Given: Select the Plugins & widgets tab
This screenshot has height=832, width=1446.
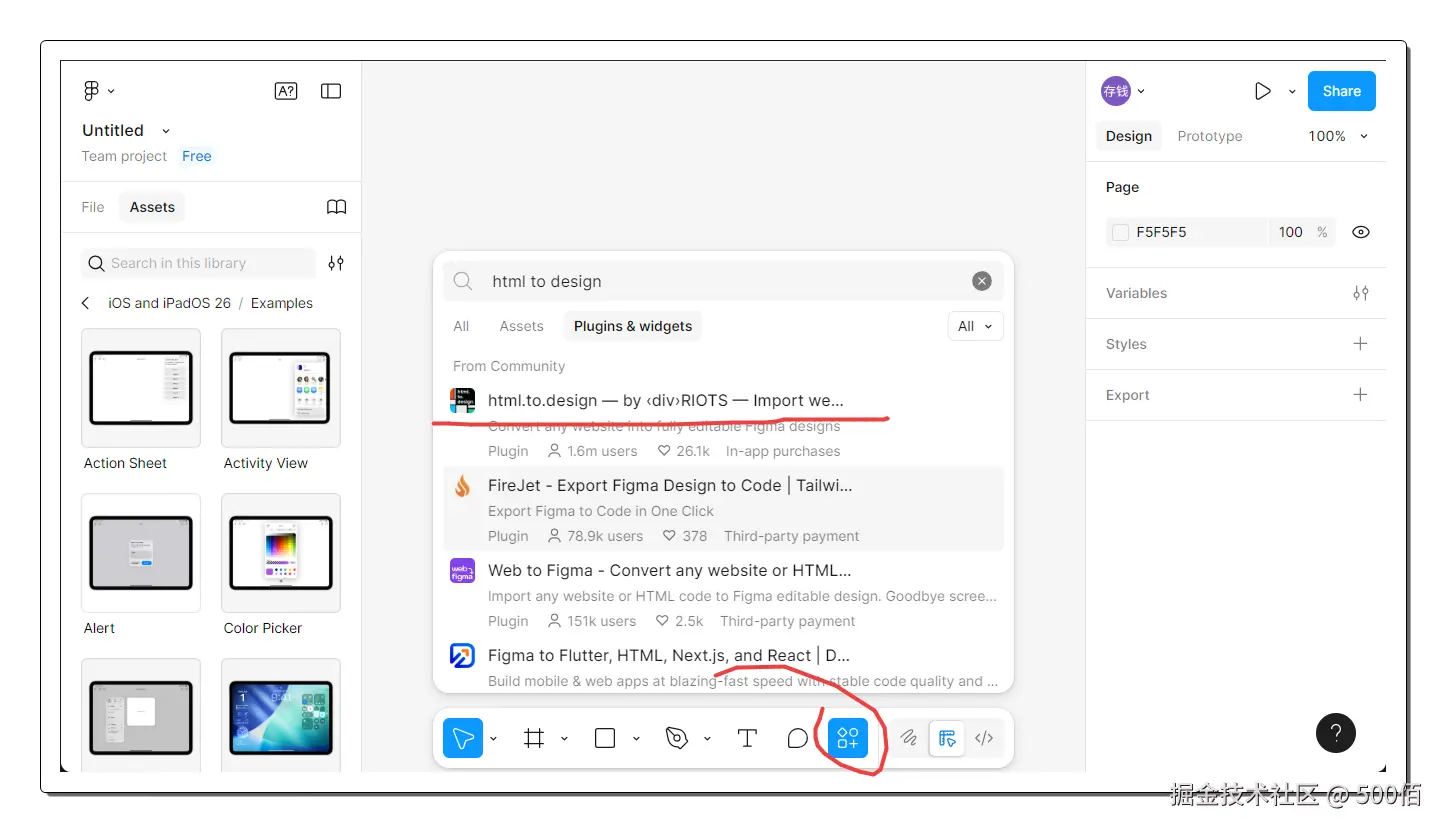Looking at the screenshot, I should pos(633,326).
